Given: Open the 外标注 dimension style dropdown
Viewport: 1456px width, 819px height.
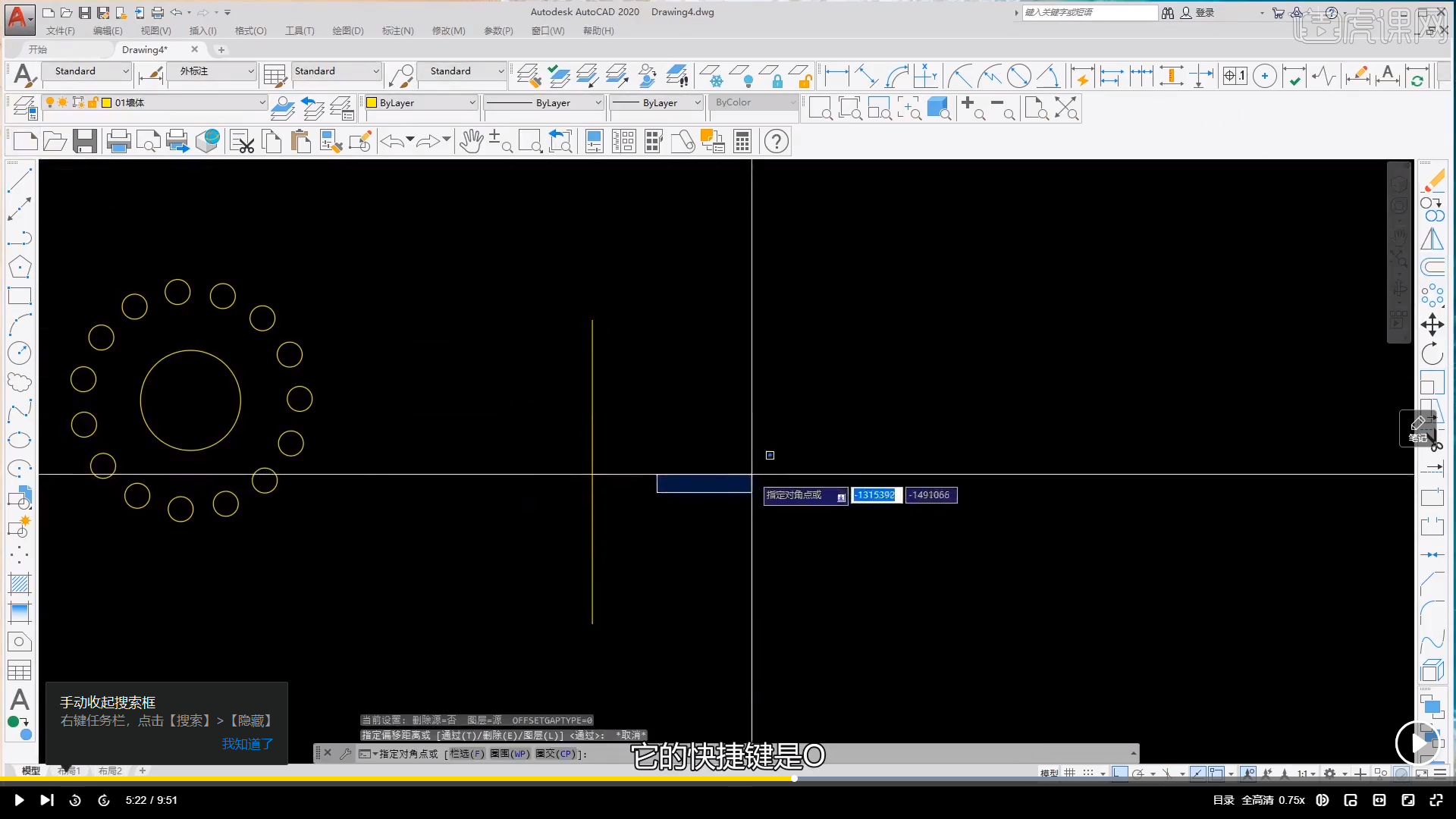Looking at the screenshot, I should tap(212, 71).
